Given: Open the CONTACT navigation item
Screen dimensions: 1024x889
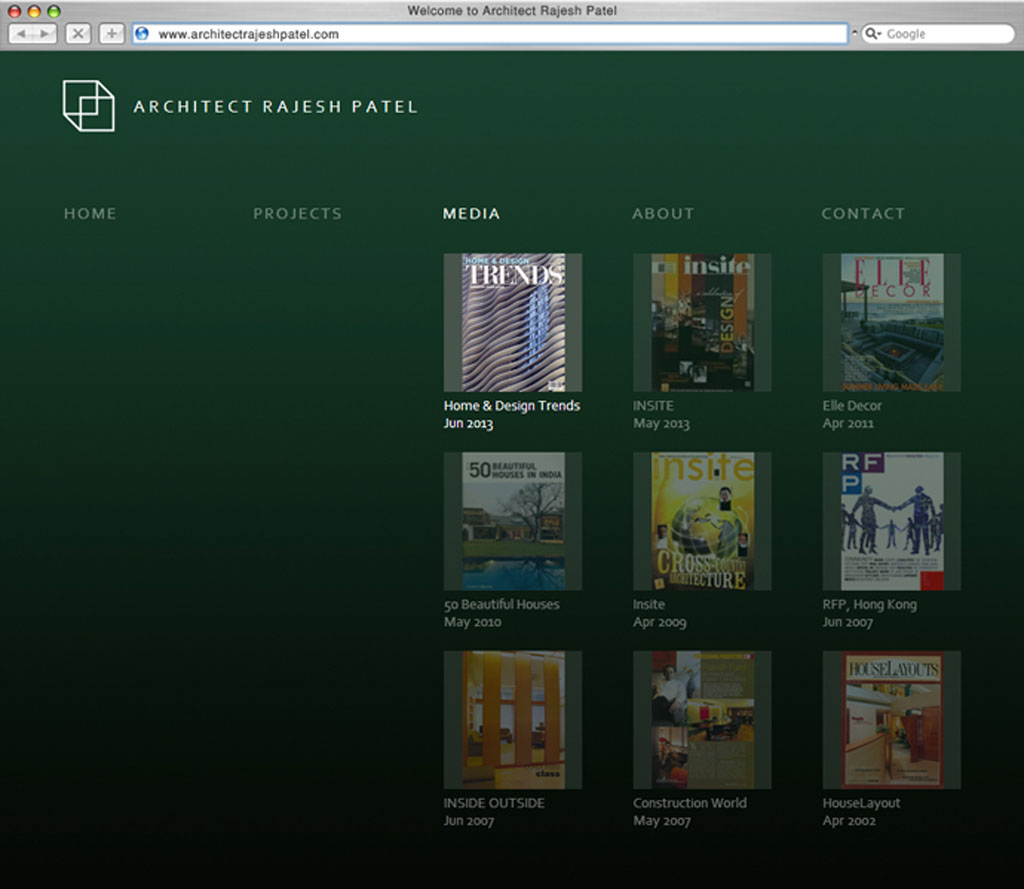Looking at the screenshot, I should point(863,214).
